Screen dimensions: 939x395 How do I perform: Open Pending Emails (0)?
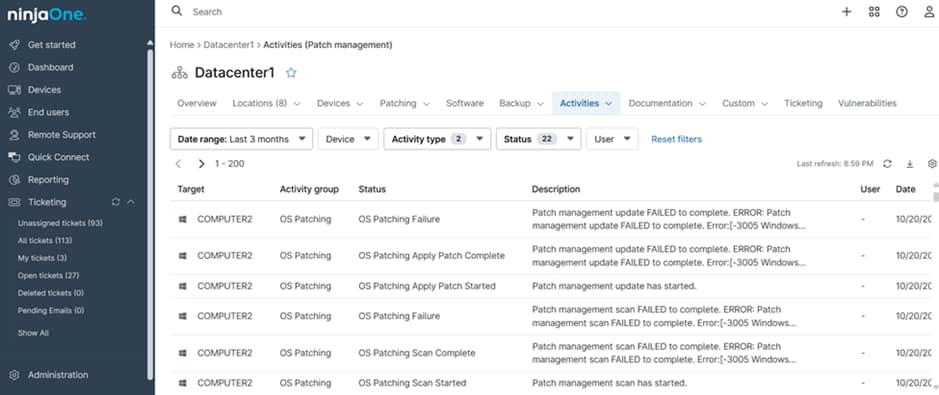(x=51, y=311)
